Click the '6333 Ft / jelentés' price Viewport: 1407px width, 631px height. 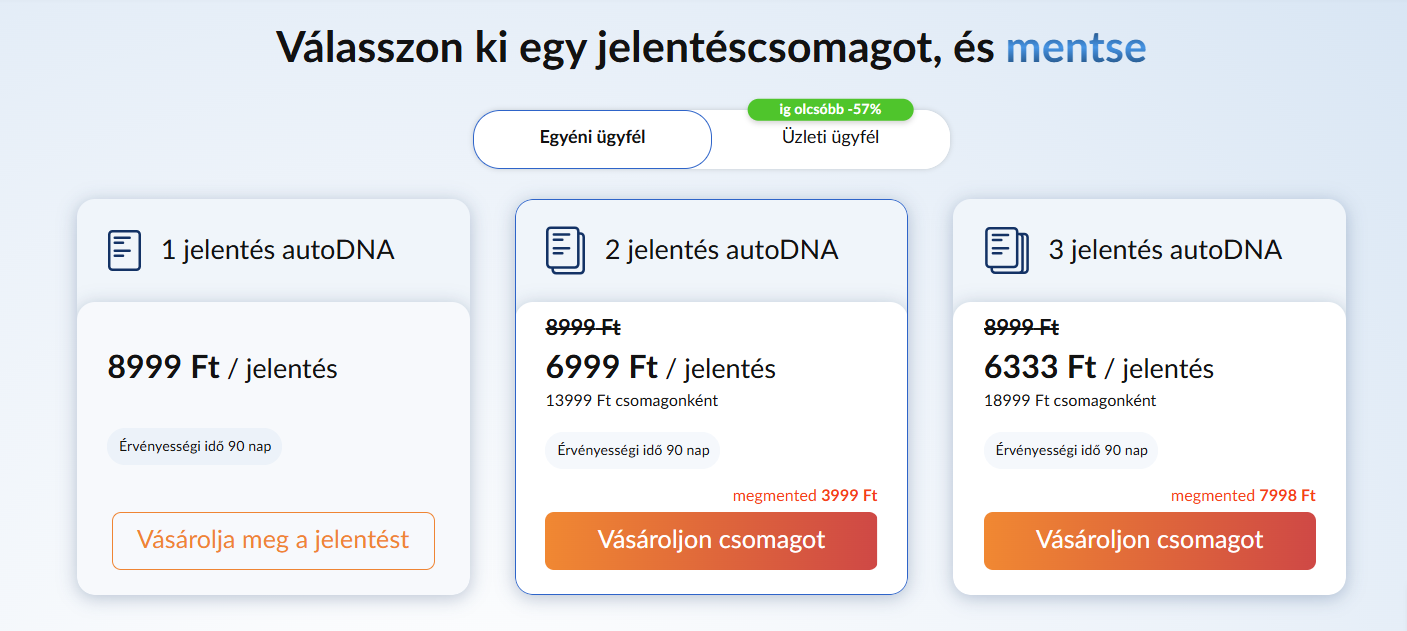(1098, 368)
